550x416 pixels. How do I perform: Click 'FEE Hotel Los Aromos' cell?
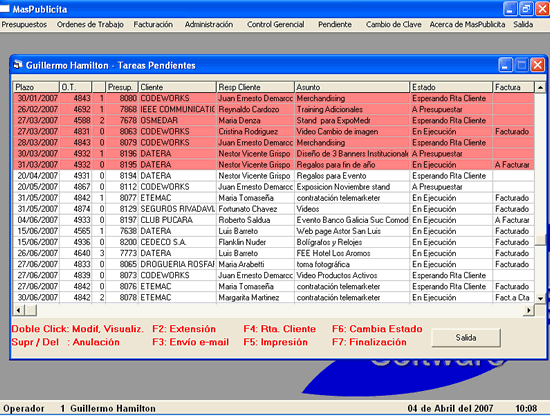point(352,253)
